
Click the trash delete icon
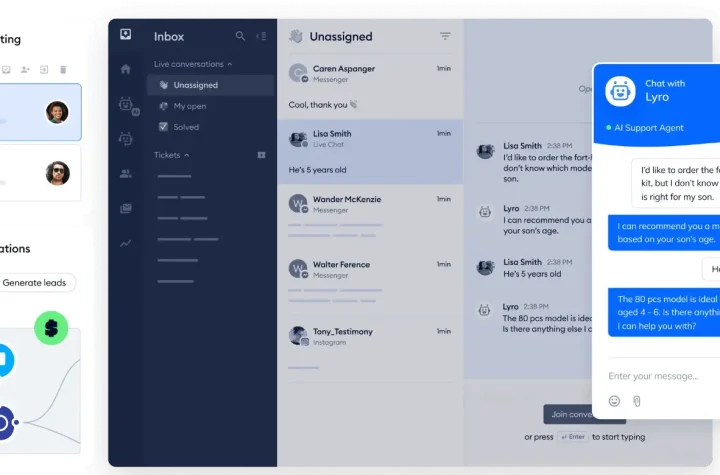pos(63,70)
